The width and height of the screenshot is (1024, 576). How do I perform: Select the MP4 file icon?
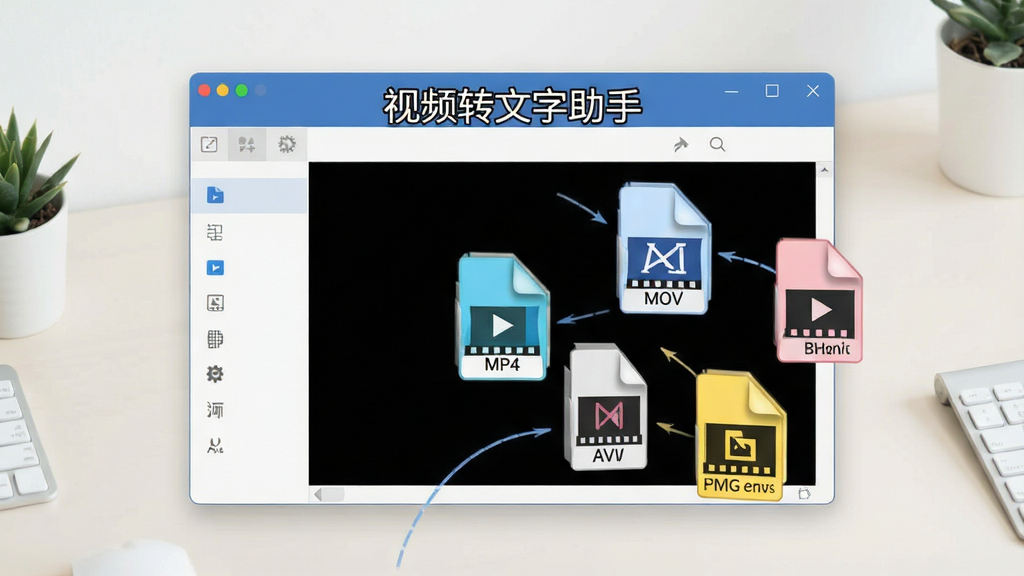tap(503, 317)
